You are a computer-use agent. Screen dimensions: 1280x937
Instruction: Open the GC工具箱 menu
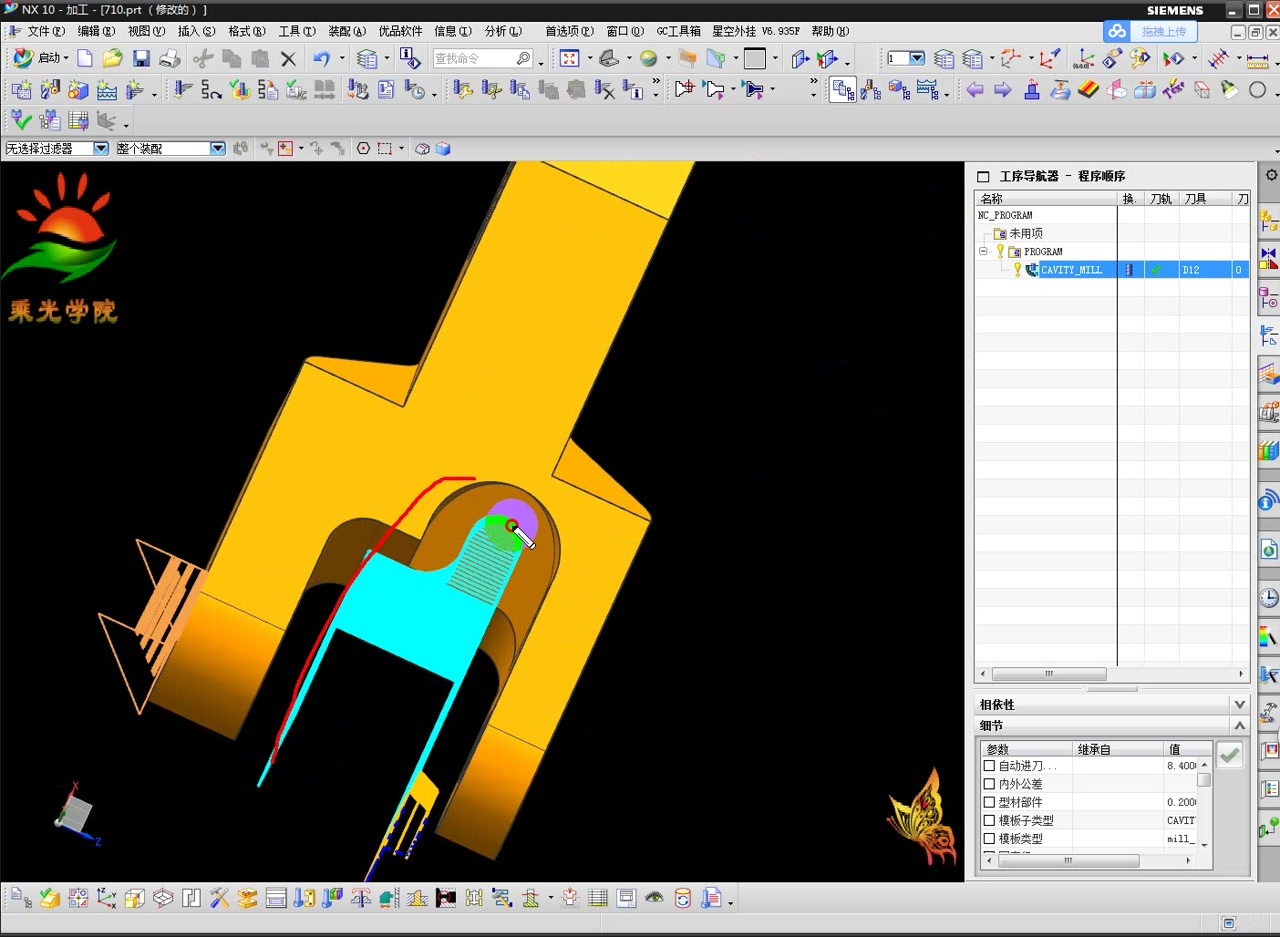point(678,31)
